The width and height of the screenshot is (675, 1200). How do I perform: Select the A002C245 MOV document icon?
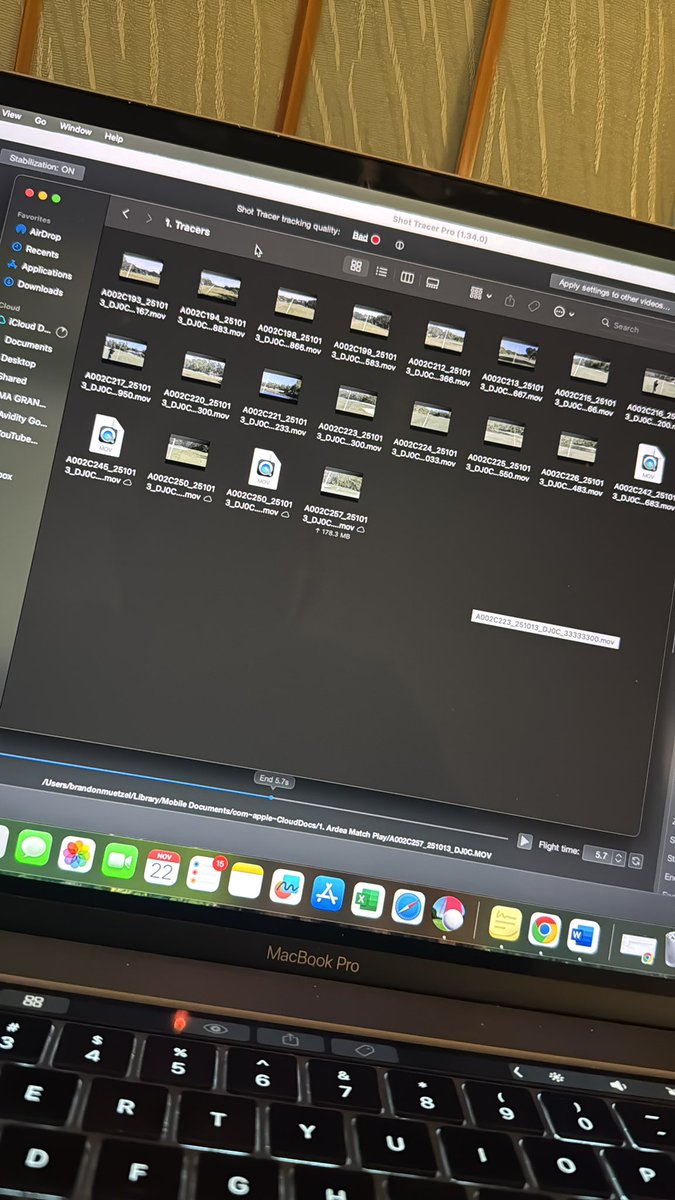pyautogui.click(x=106, y=437)
